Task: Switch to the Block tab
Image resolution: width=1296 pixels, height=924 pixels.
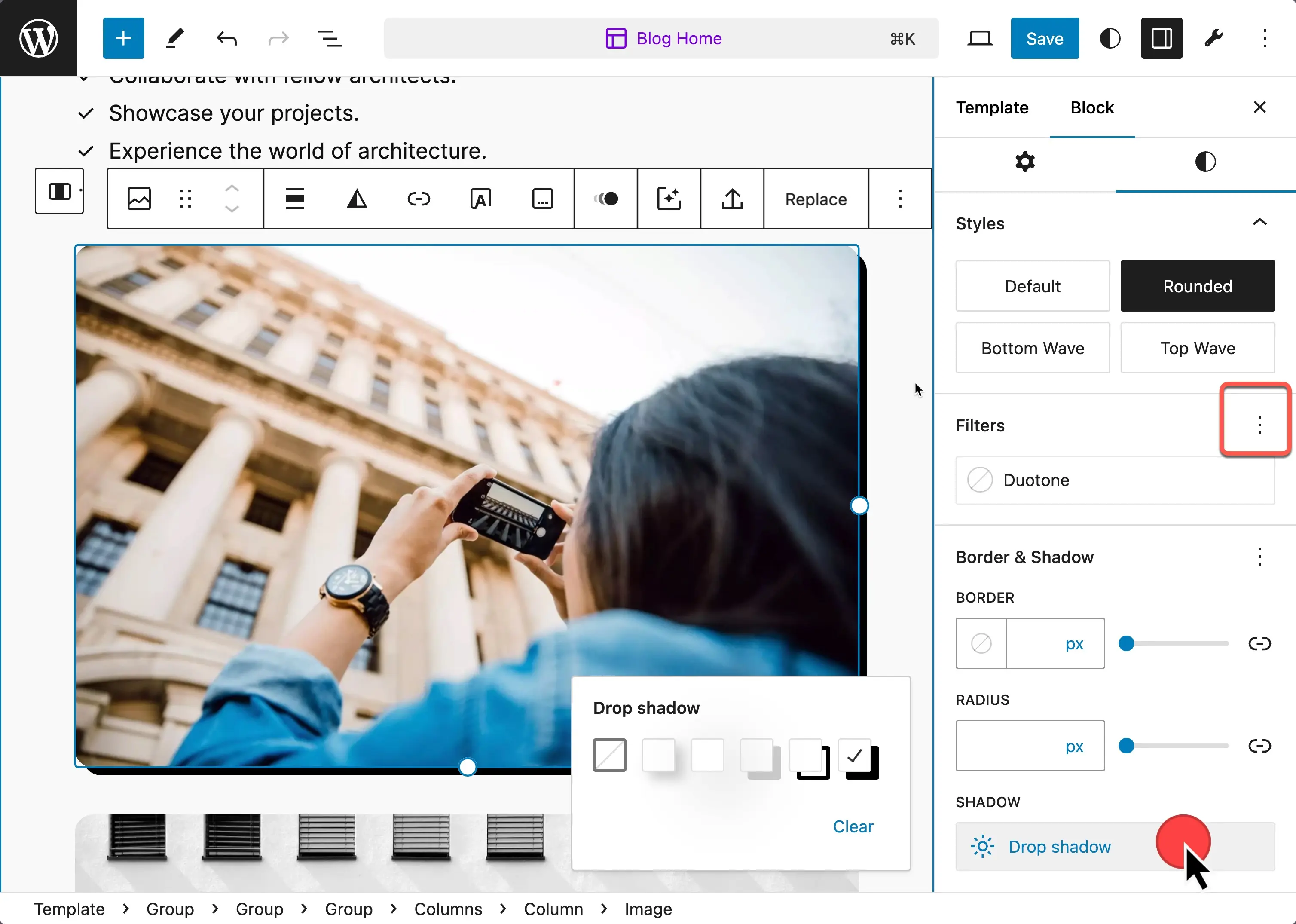Action: (1092, 107)
